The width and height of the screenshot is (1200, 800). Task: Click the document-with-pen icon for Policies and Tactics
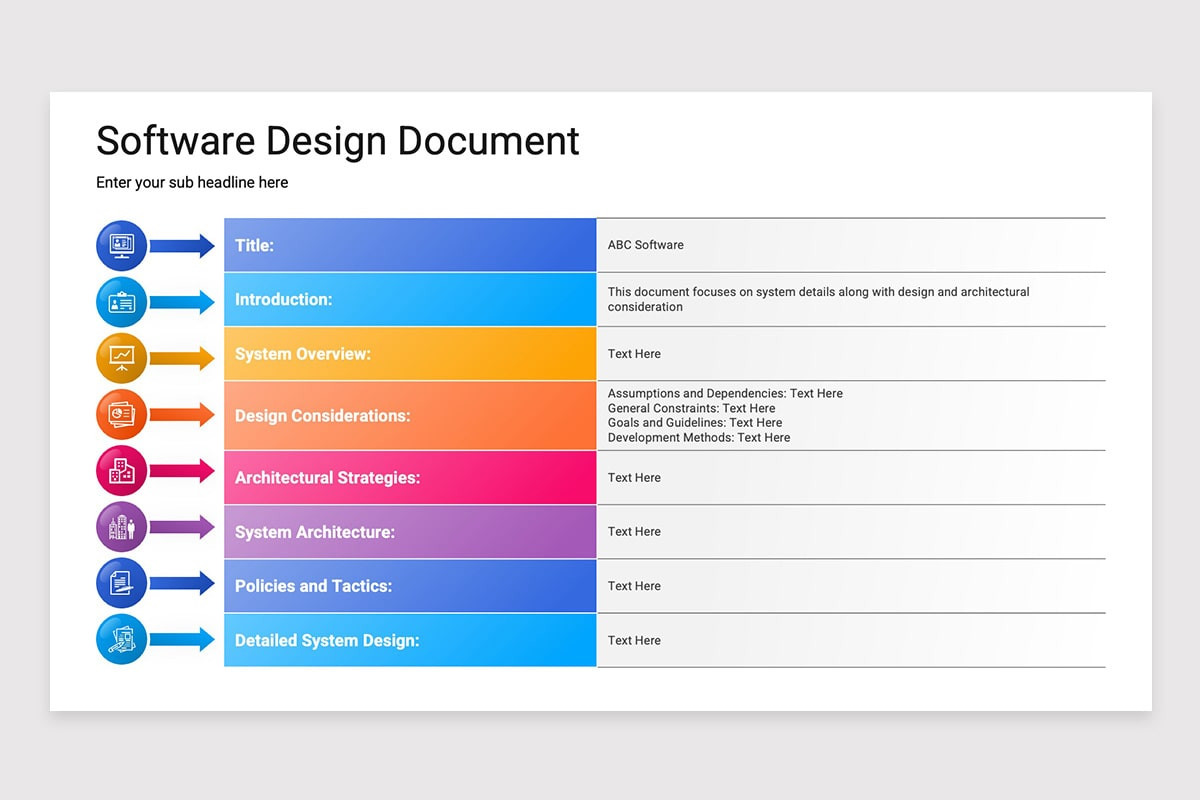pos(122,583)
